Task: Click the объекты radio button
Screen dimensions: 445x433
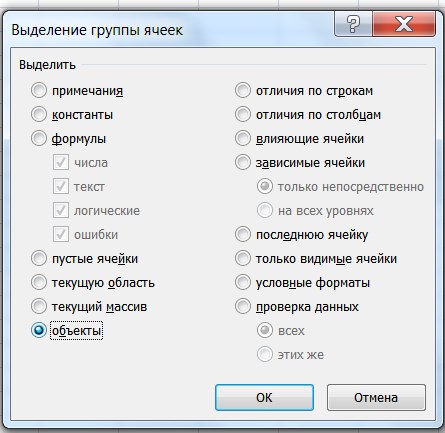Action: coord(39,330)
